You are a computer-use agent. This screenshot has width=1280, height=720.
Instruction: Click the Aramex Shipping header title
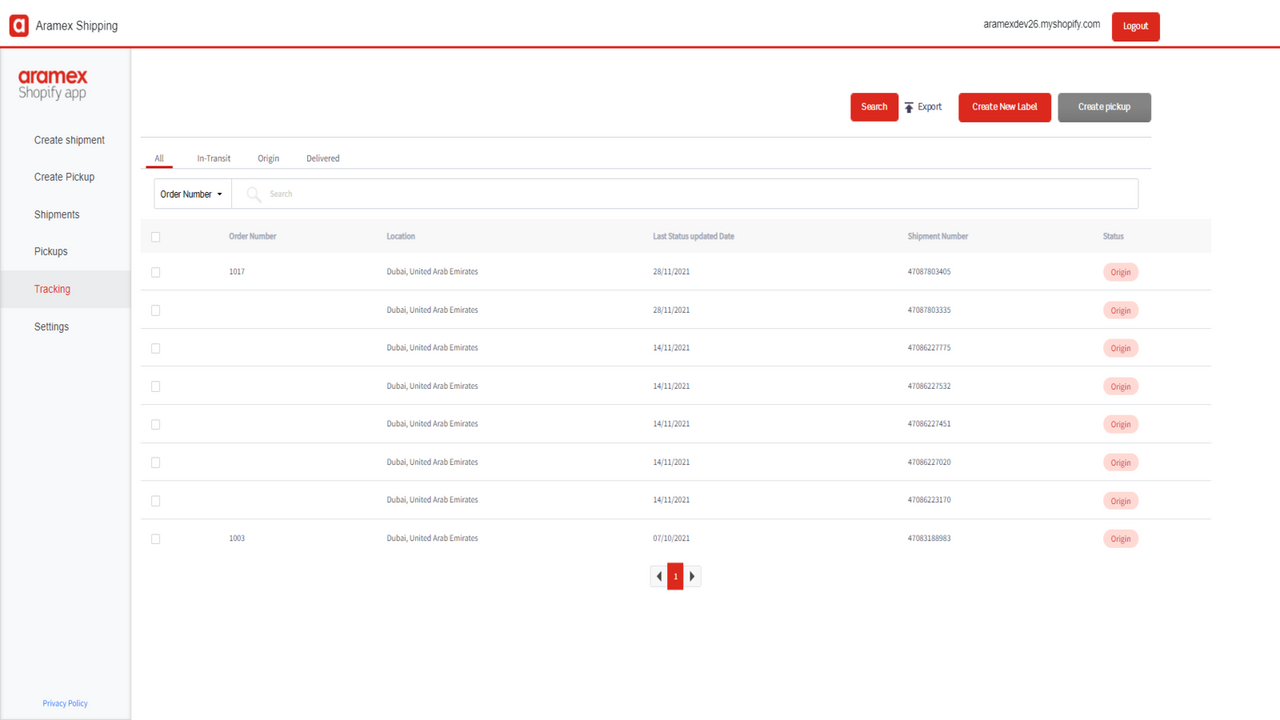(x=76, y=26)
